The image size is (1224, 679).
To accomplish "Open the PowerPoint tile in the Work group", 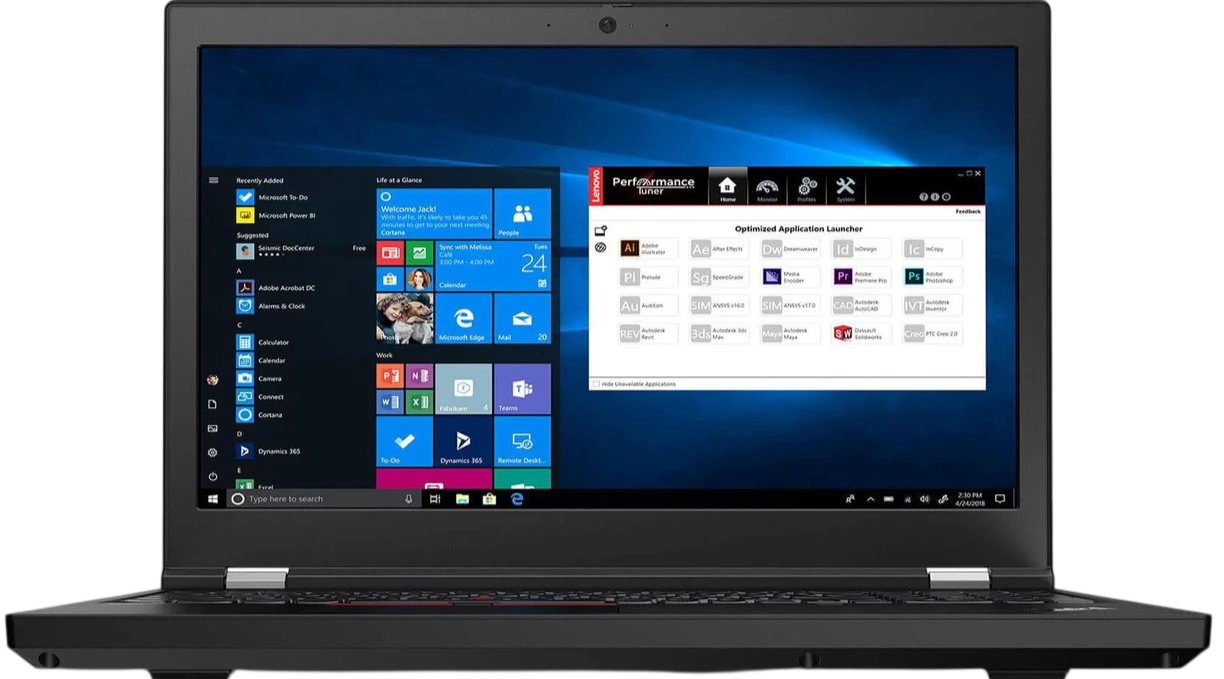I will point(390,376).
